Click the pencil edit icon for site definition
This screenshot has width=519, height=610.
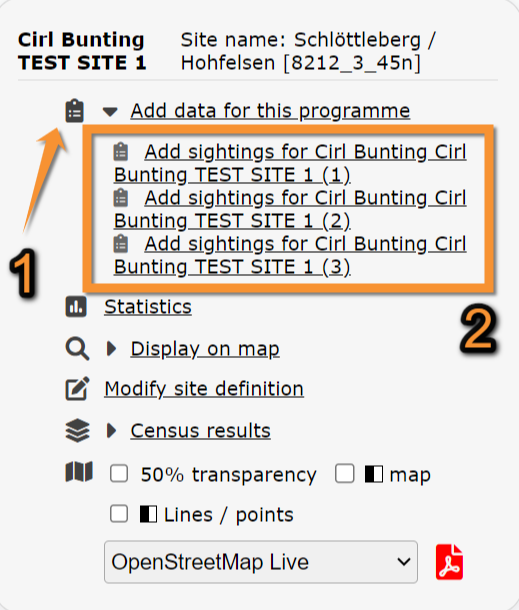(x=77, y=388)
